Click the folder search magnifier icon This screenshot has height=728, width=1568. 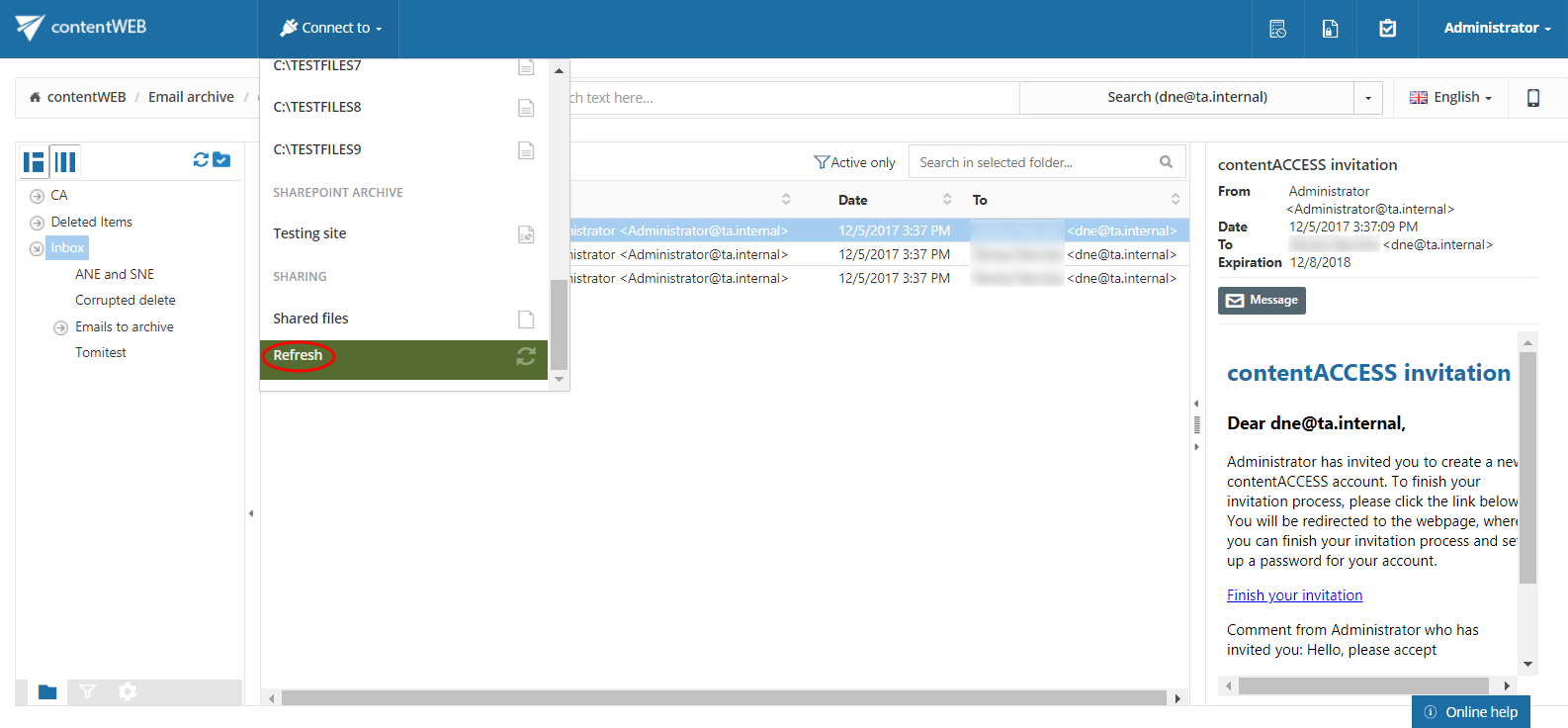[1166, 162]
